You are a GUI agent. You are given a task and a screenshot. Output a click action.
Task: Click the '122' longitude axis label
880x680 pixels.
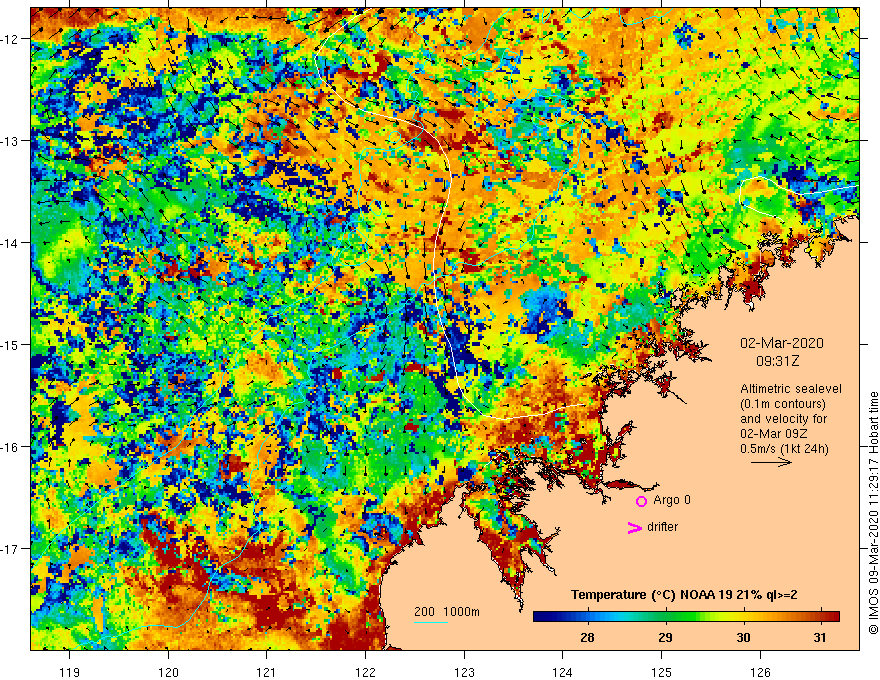pos(365,672)
